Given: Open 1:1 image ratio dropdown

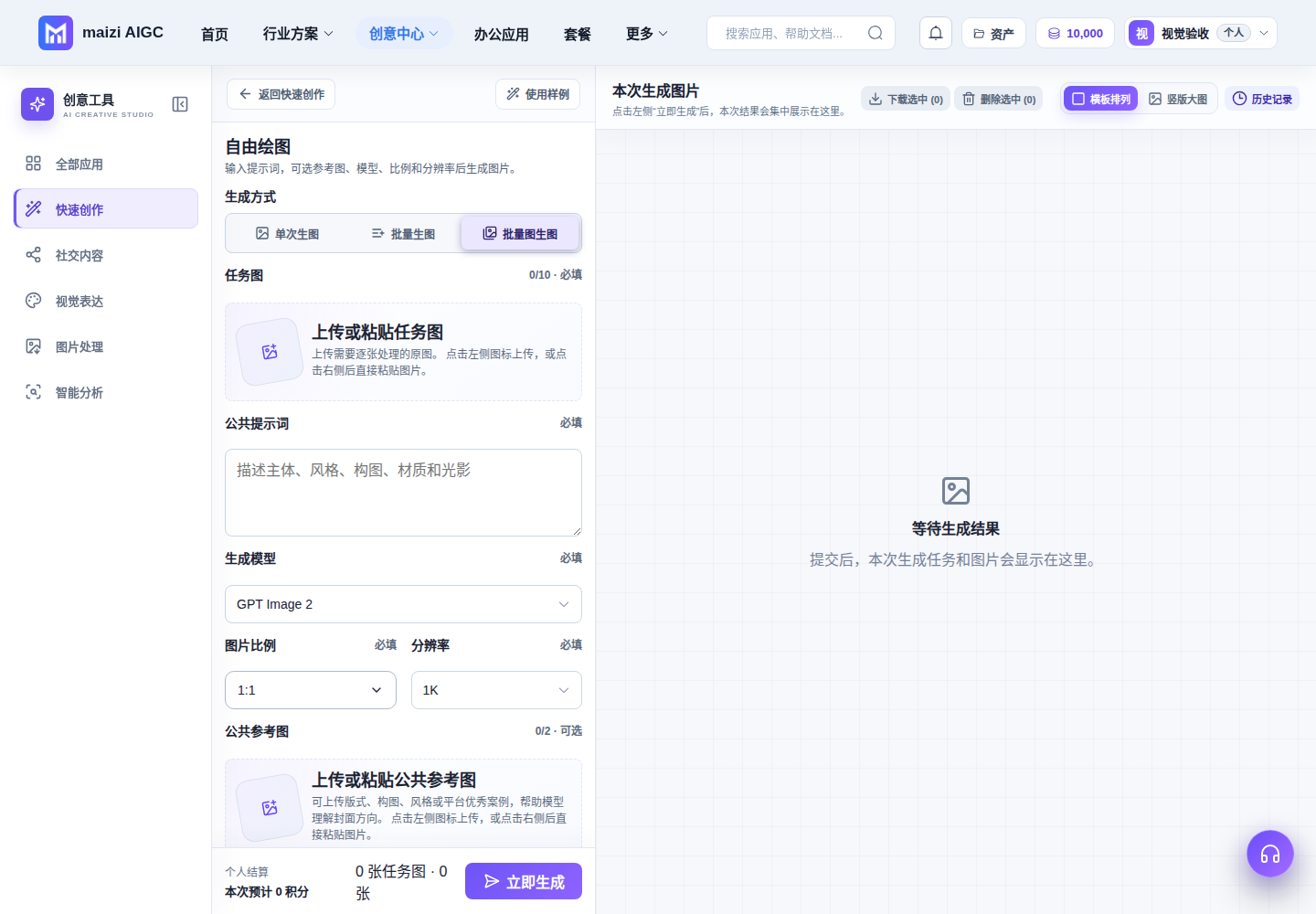Looking at the screenshot, I should [x=311, y=690].
